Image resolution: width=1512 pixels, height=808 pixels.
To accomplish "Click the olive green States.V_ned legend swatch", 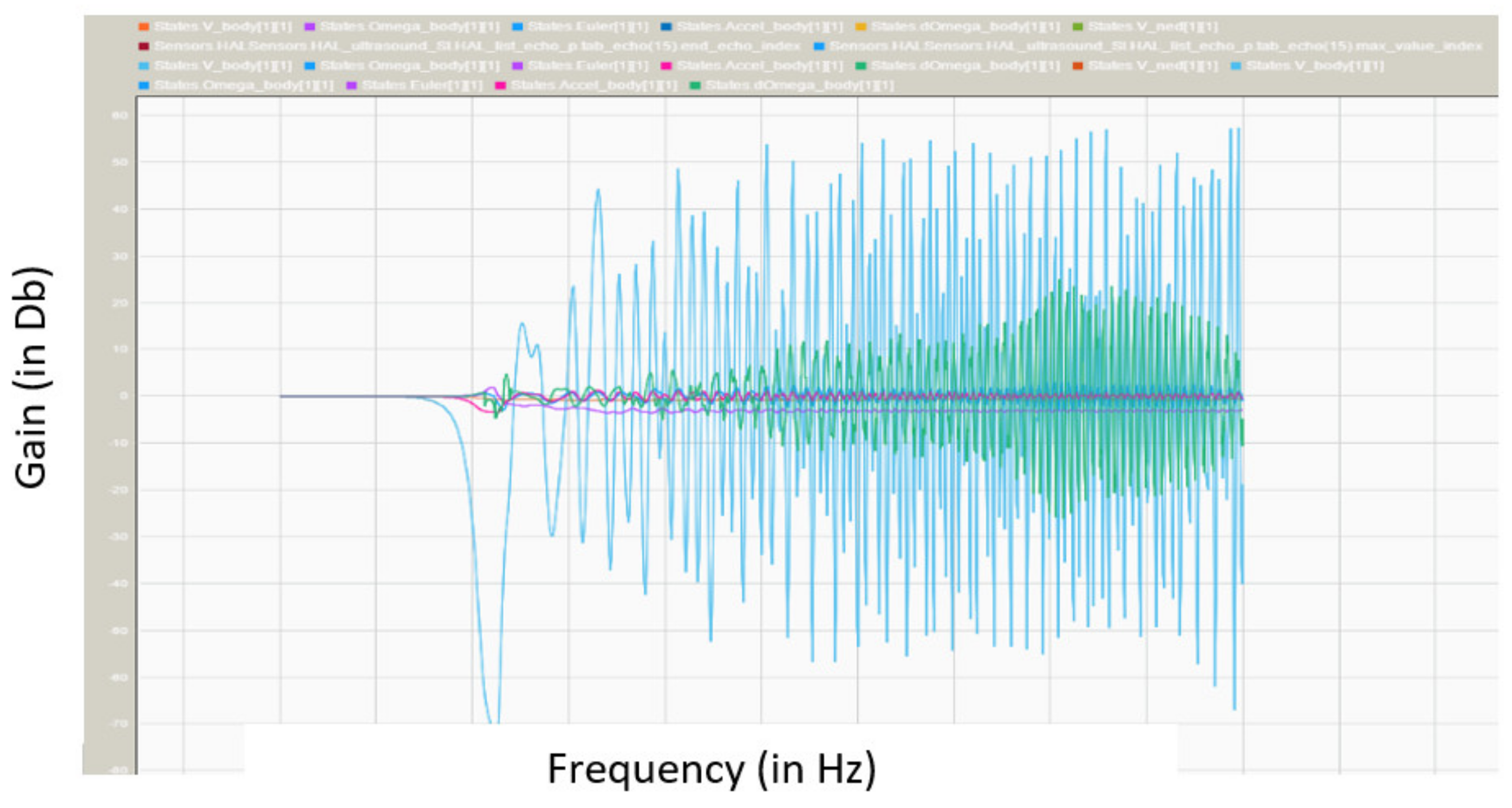I will coord(1077,27).
